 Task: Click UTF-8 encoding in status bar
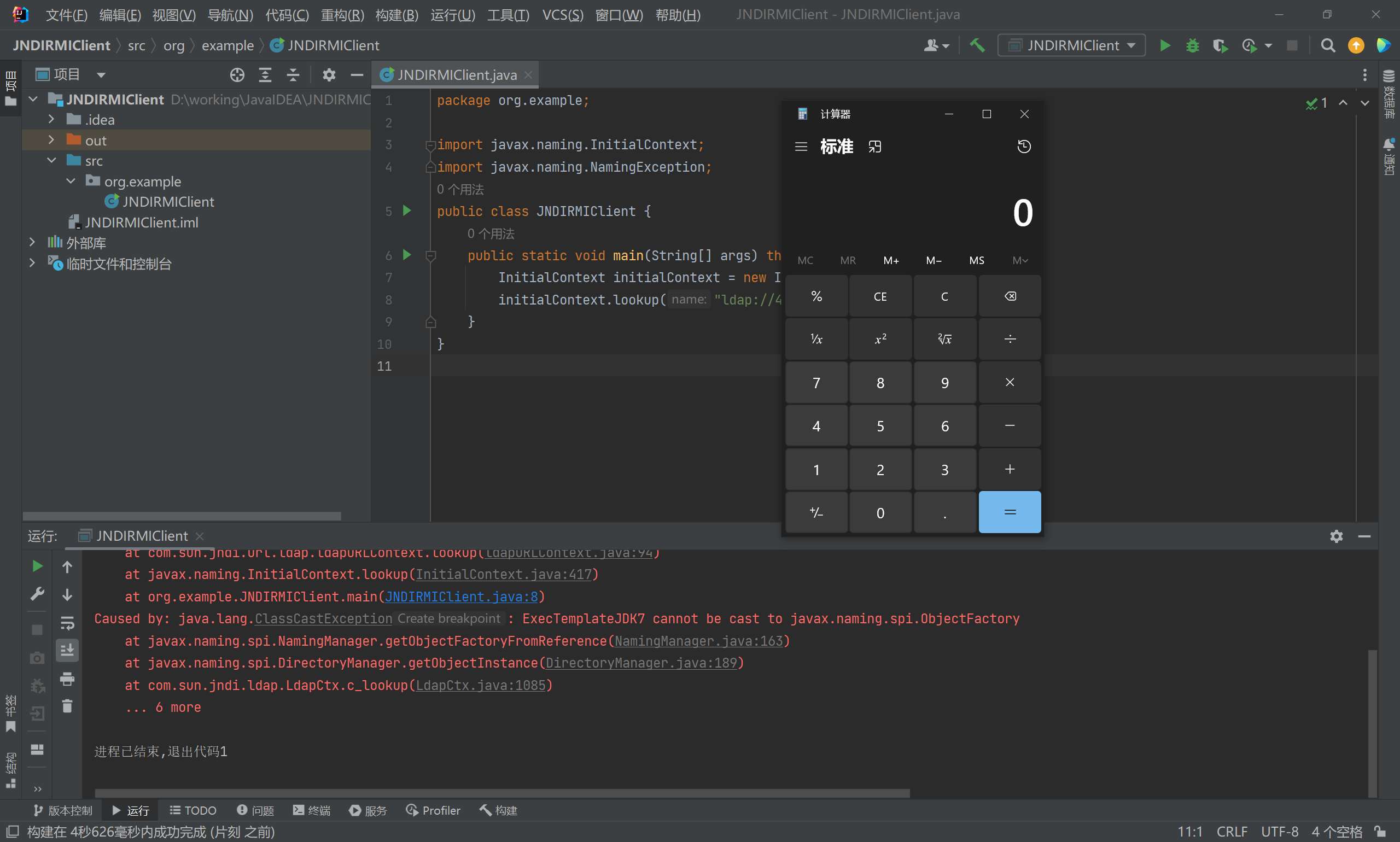1279,832
